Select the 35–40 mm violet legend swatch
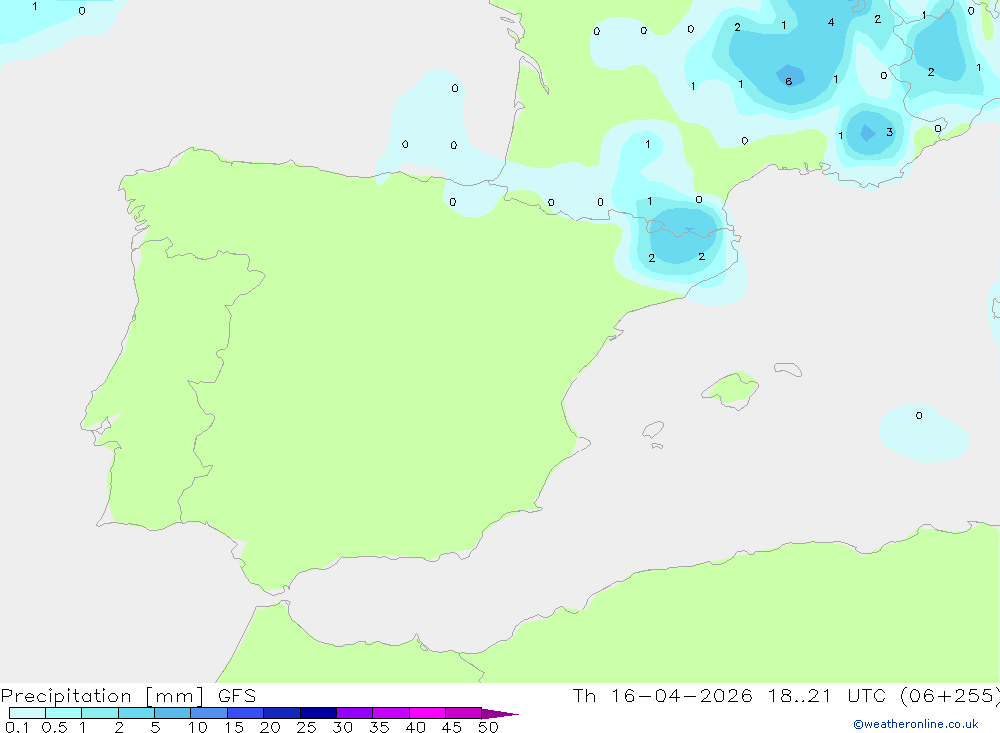 (x=390, y=713)
